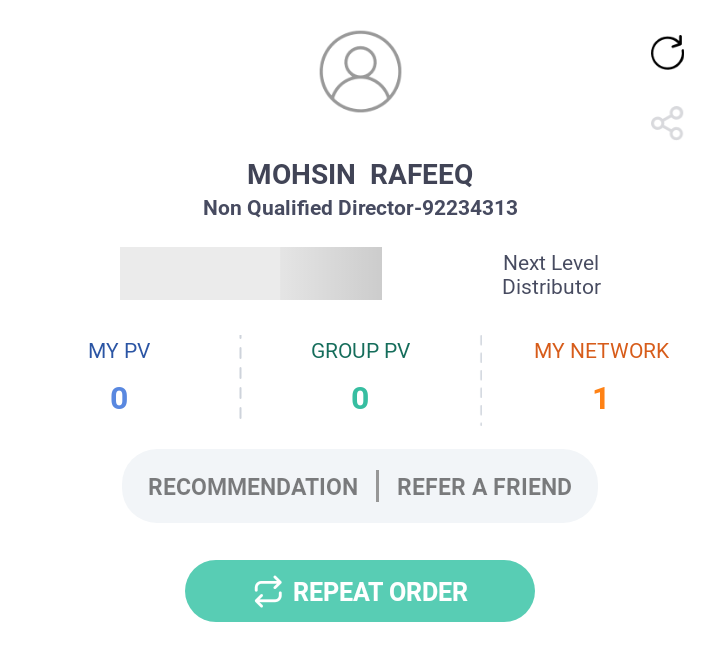The width and height of the screenshot is (720, 648).
Task: Tap the profile avatar placeholder icon
Action: click(x=360, y=71)
